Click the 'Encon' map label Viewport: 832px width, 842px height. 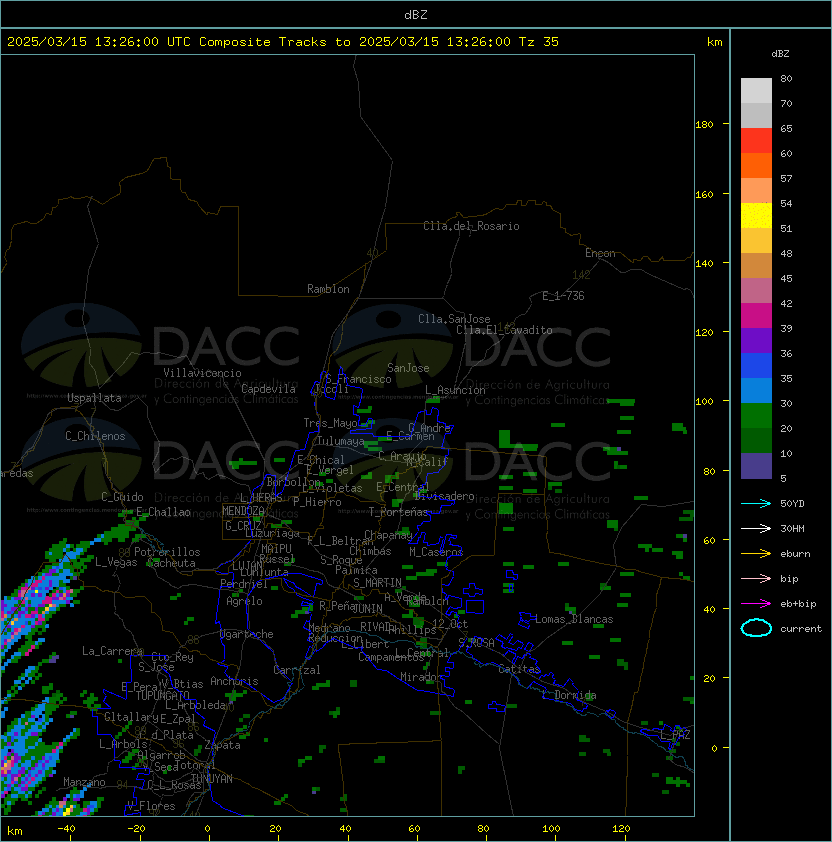(x=600, y=253)
